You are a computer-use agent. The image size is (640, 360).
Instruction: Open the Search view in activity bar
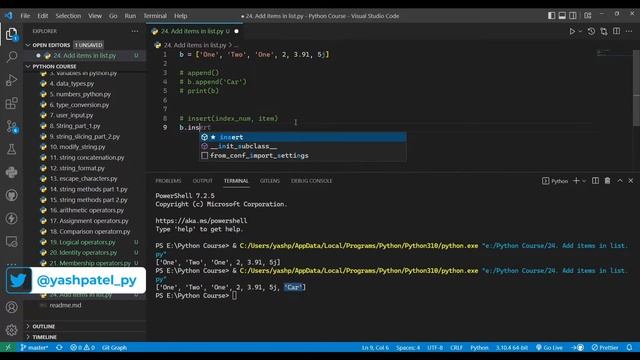pos(11,57)
